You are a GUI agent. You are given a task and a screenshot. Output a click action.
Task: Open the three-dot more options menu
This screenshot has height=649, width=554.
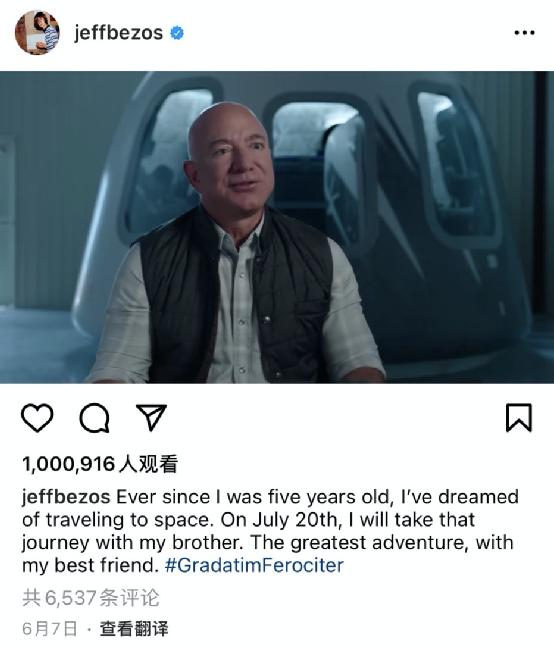[x=524, y=33]
